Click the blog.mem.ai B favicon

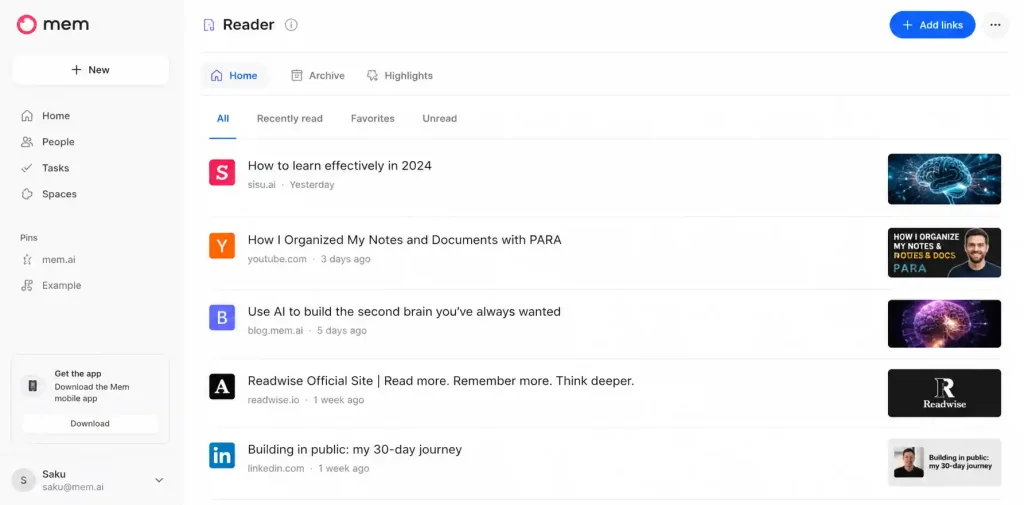click(x=222, y=318)
